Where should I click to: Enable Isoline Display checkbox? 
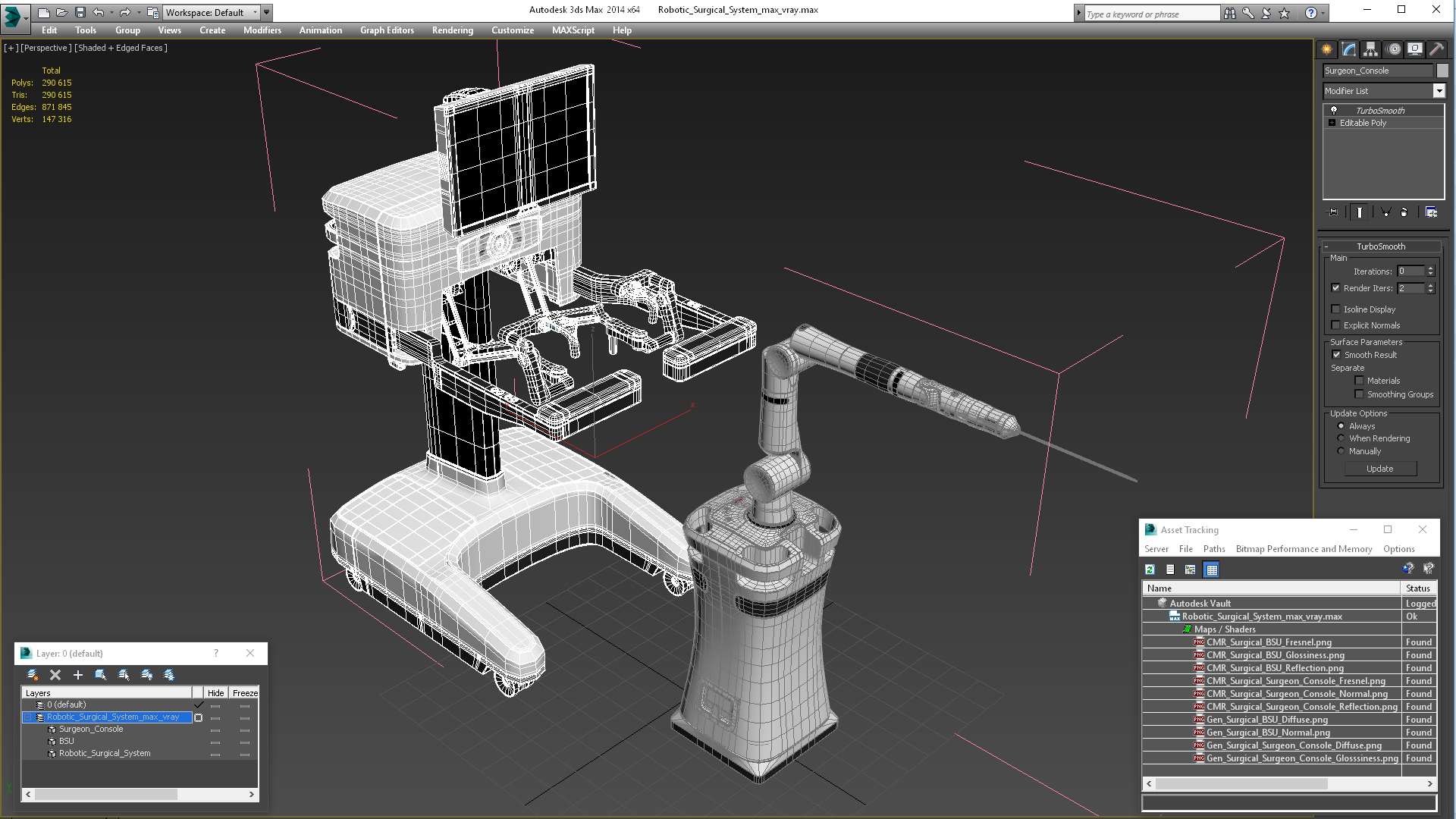click(1336, 309)
